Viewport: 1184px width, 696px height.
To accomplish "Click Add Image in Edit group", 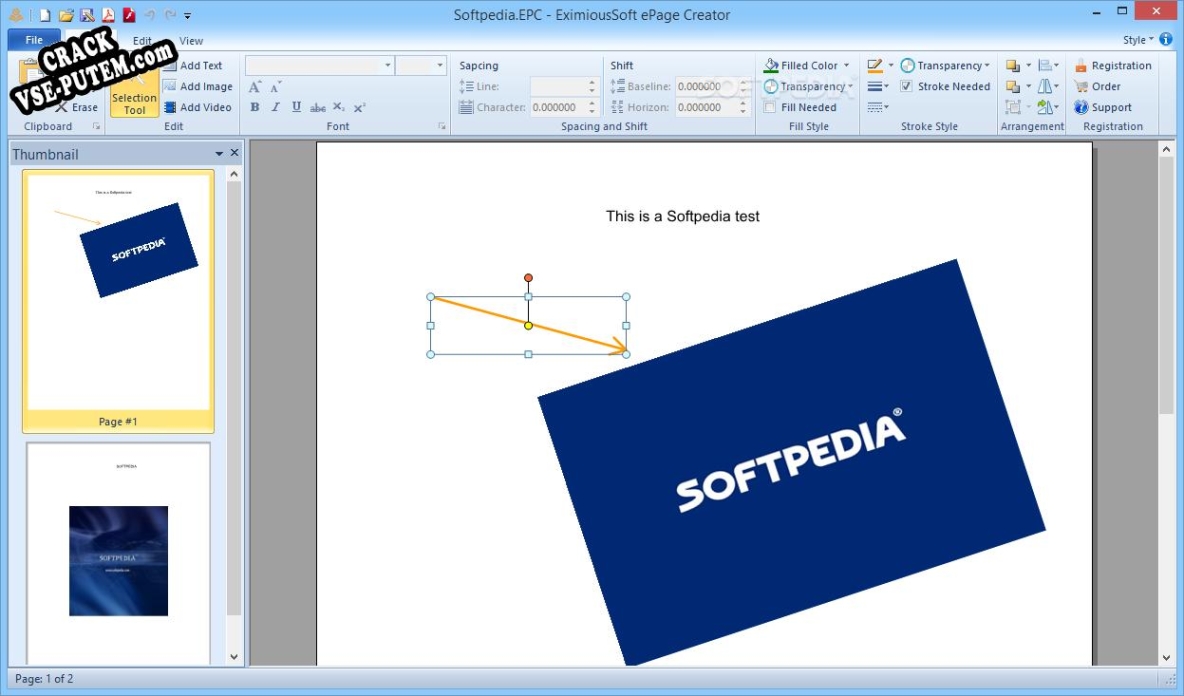I will pyautogui.click(x=198, y=86).
